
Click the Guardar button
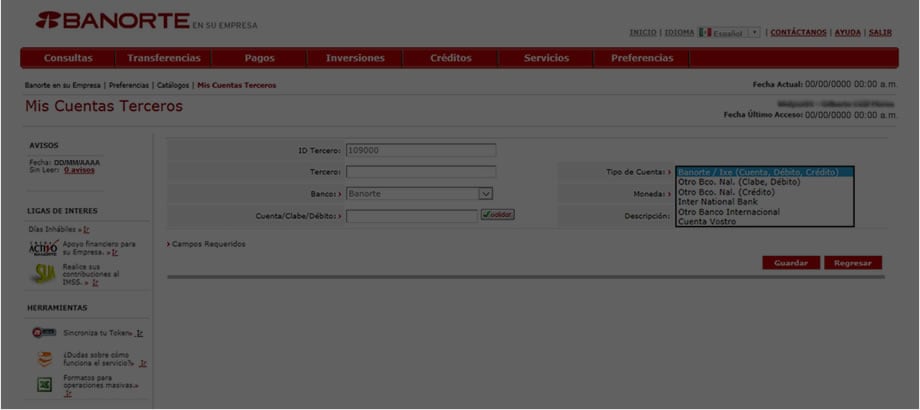click(791, 263)
